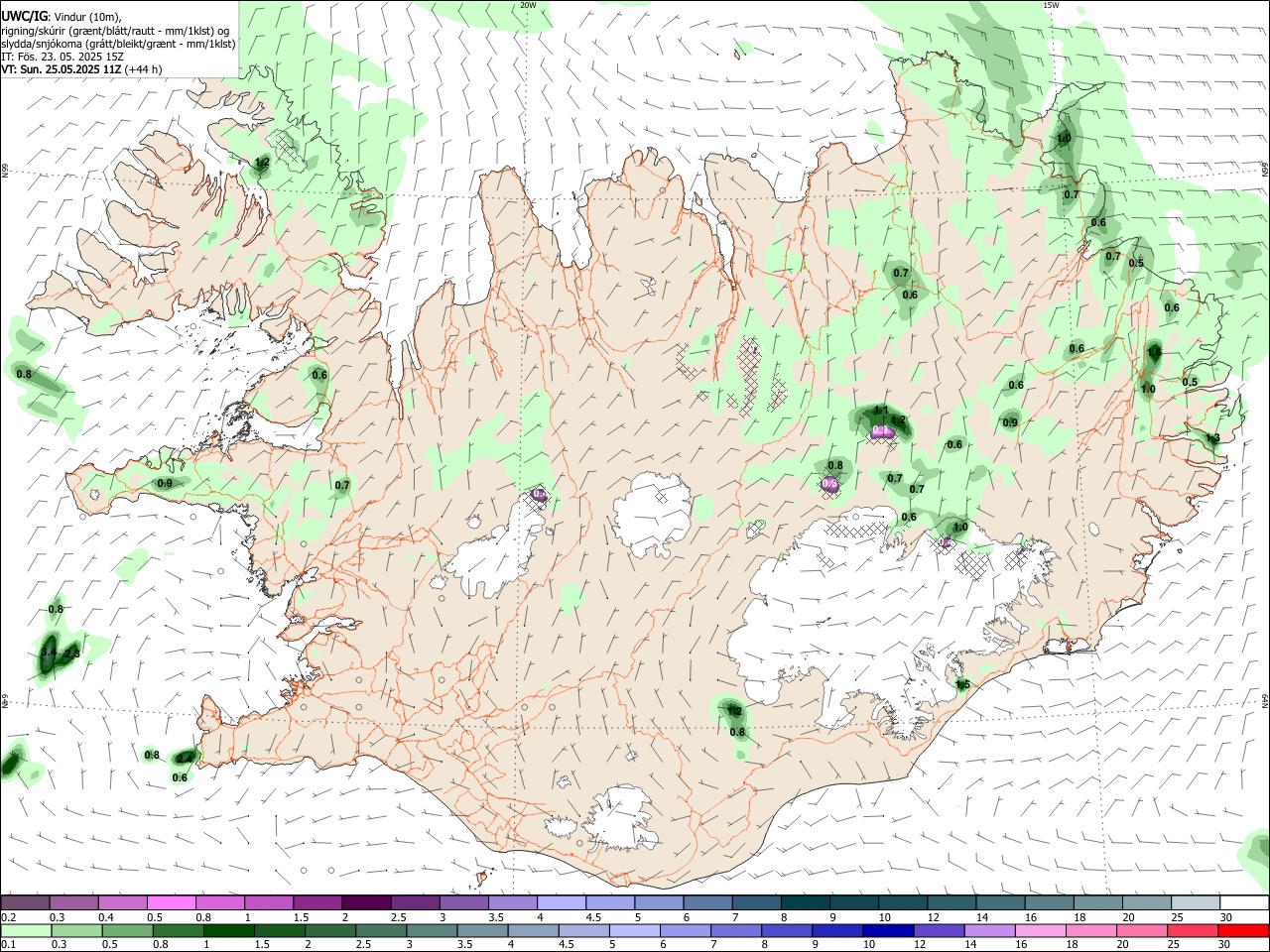Click the '2.3' precipitation value offshore
Screen dimensions: 1270x952
(x=71, y=654)
